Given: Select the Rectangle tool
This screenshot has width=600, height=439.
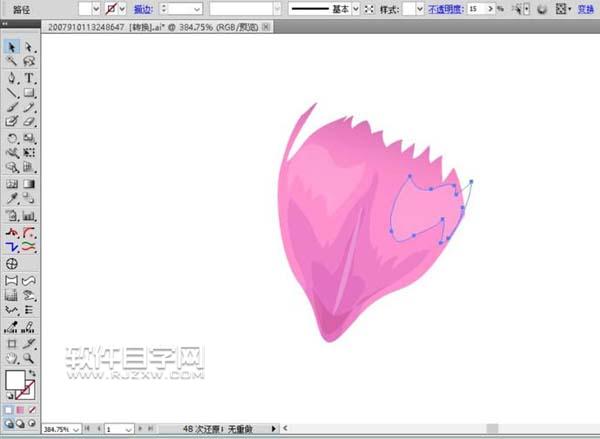Looking at the screenshot, I should point(28,93).
